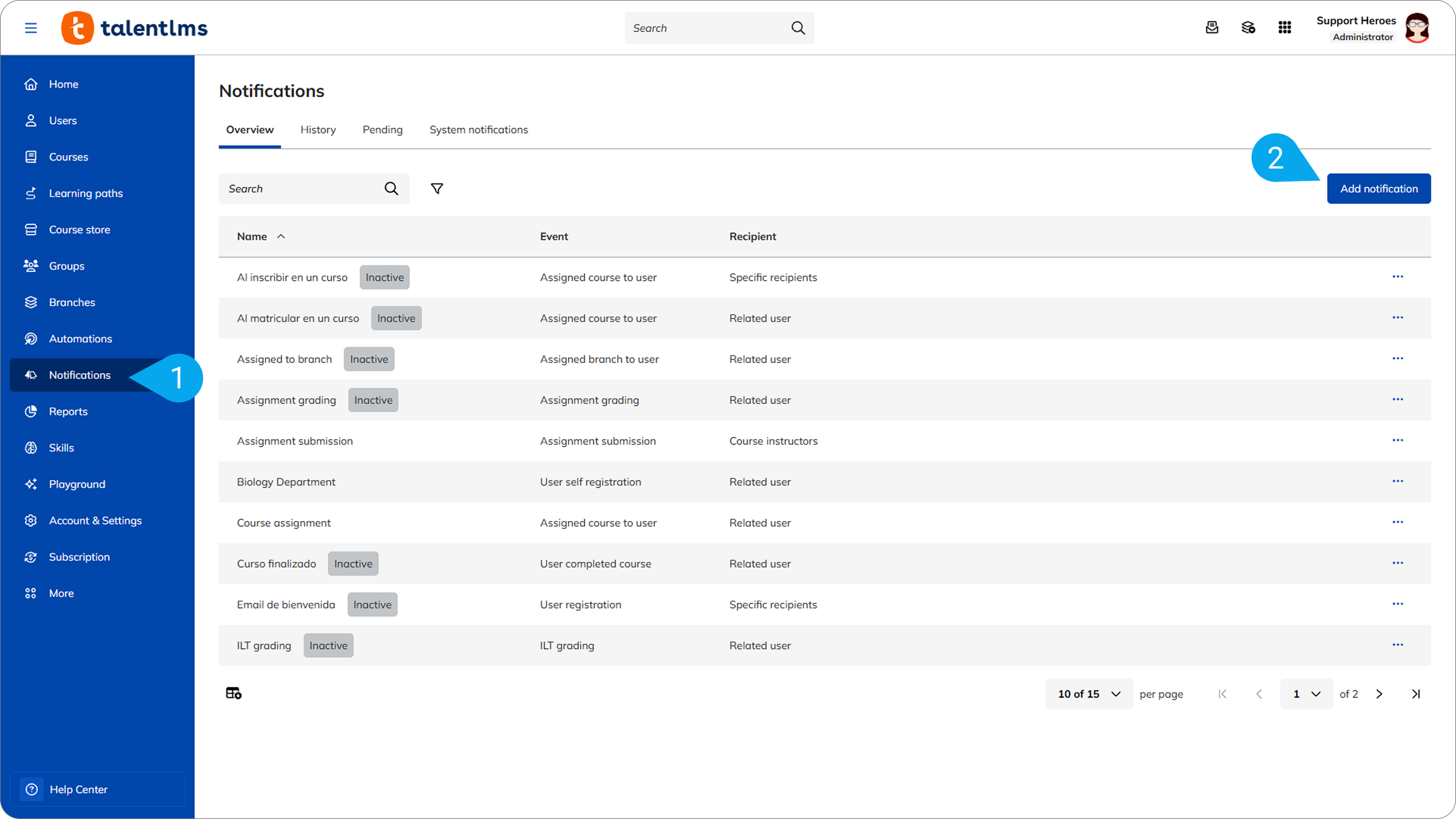Open Playground in the sidebar
The image size is (1456, 819).
[x=97, y=484]
